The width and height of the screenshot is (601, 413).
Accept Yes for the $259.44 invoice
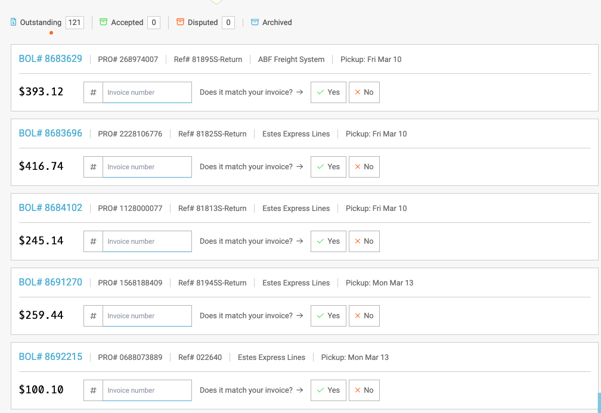pyautogui.click(x=328, y=316)
